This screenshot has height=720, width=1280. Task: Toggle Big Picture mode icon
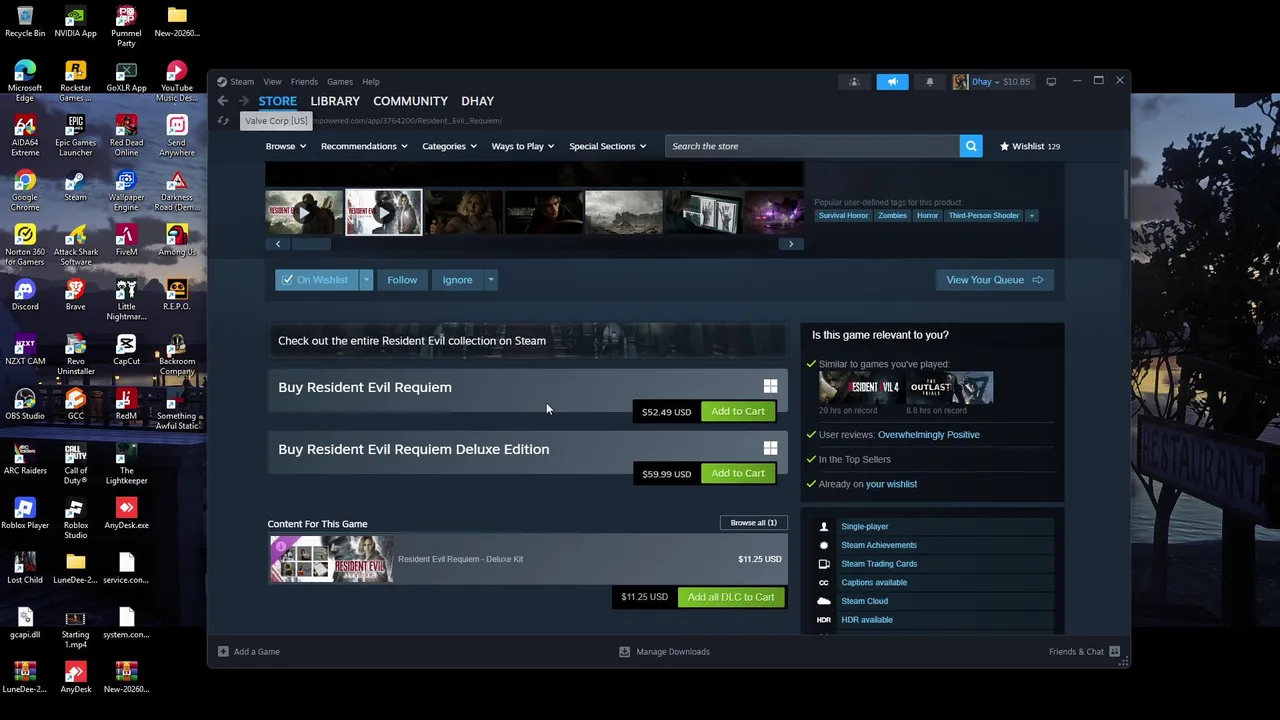click(x=1051, y=82)
